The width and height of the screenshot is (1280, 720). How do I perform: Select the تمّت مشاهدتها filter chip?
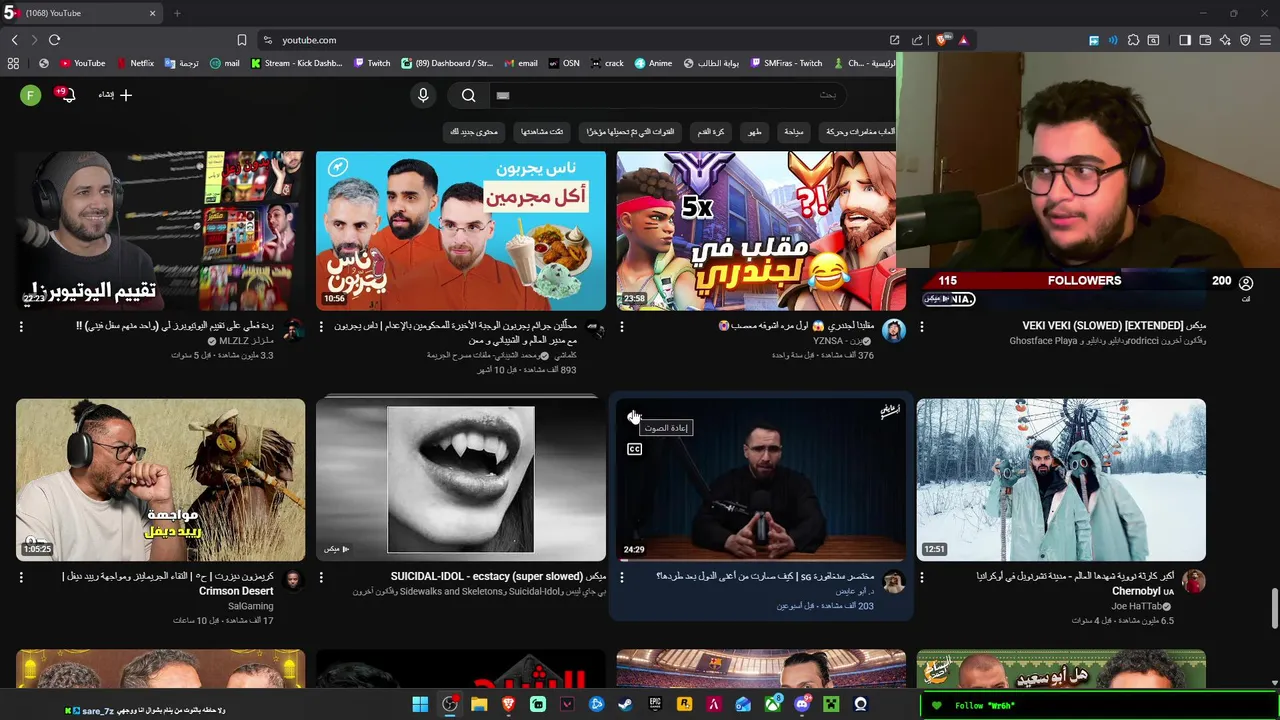[x=542, y=132]
